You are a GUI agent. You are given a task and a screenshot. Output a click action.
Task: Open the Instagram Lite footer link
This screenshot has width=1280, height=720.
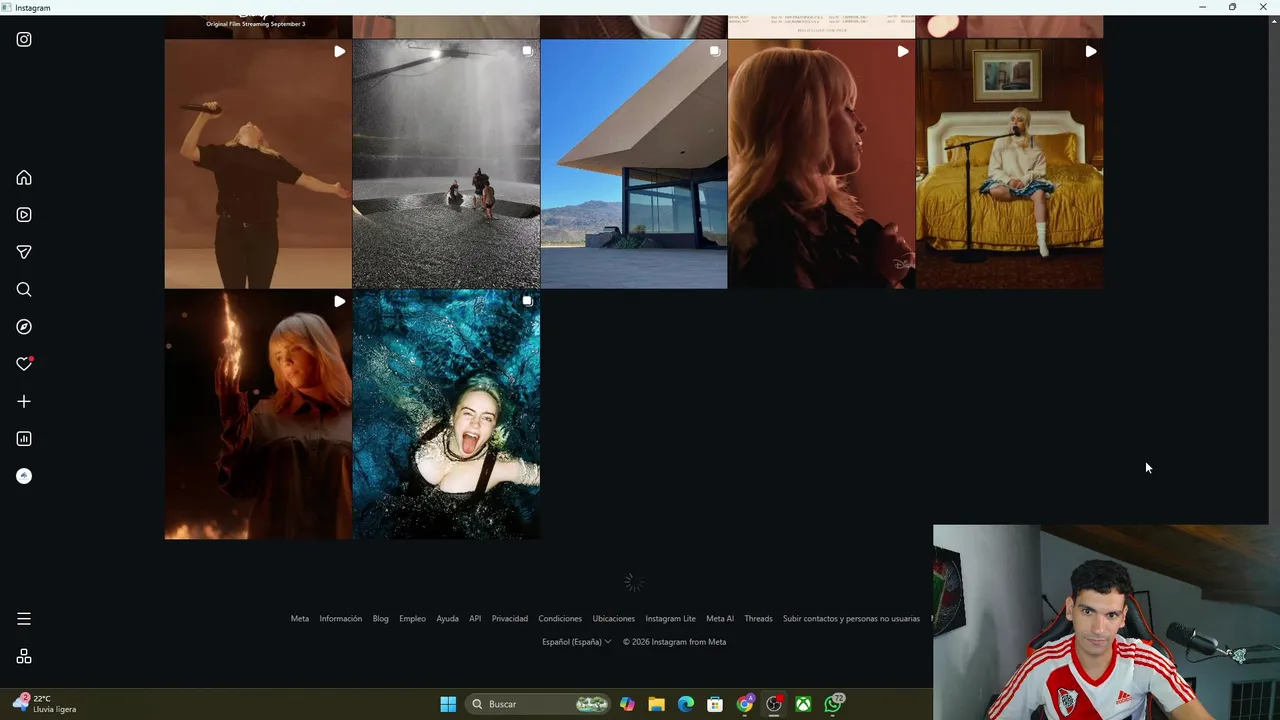670,619
